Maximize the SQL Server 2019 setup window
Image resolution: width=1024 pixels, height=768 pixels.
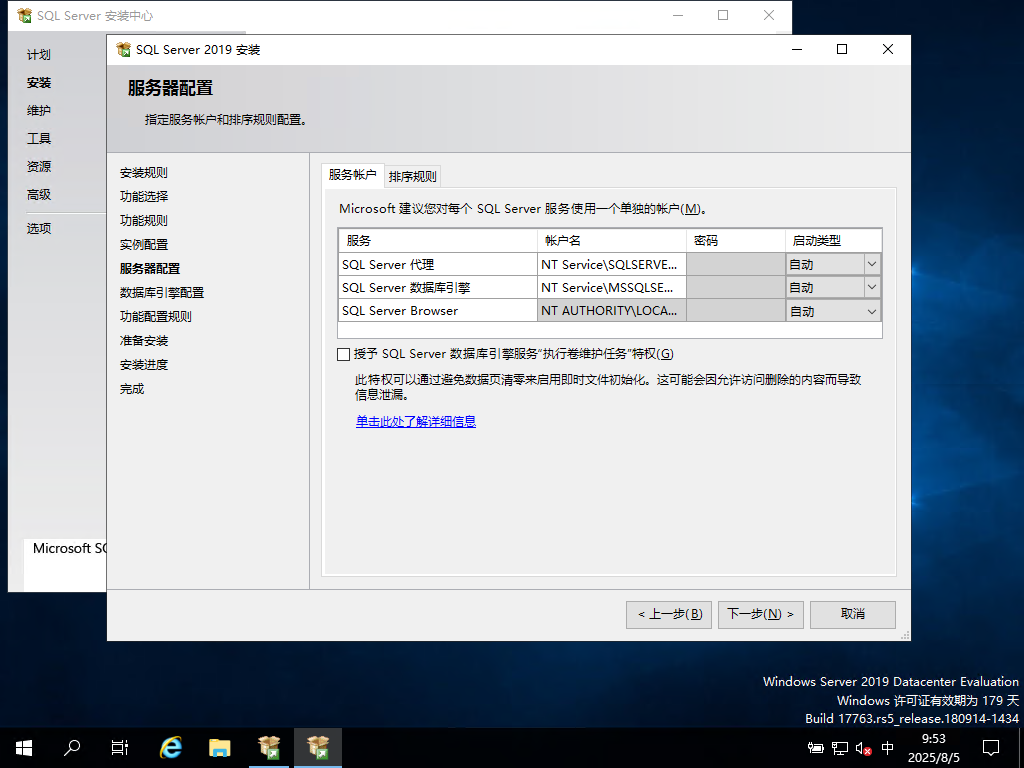click(x=842, y=50)
